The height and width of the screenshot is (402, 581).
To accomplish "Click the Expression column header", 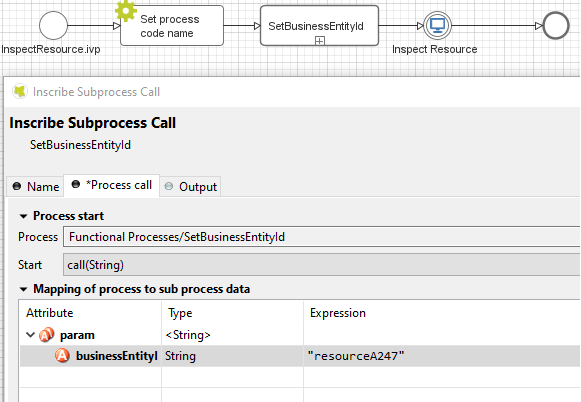I will pos(442,313).
